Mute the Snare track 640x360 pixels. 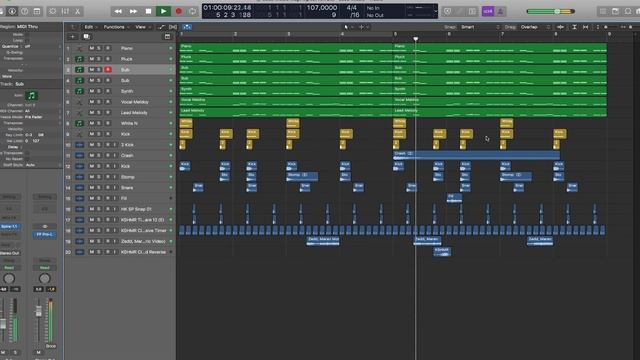point(91,188)
